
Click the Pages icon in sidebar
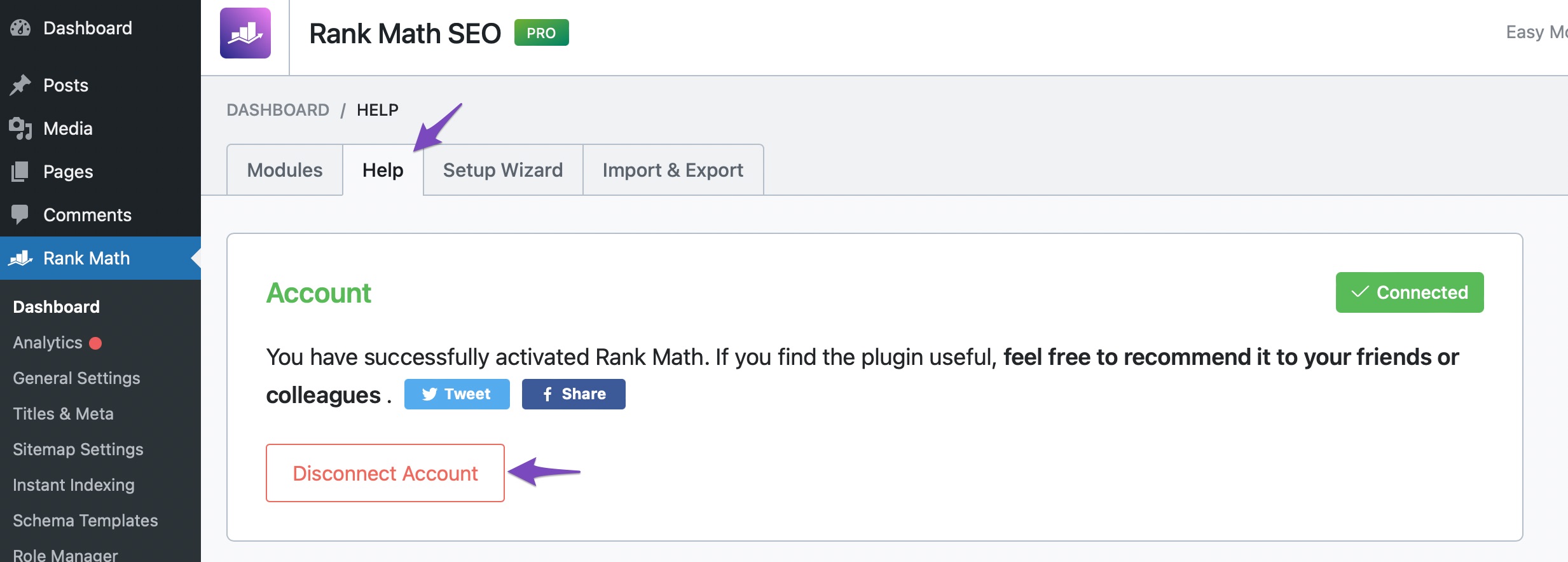pyautogui.click(x=20, y=172)
